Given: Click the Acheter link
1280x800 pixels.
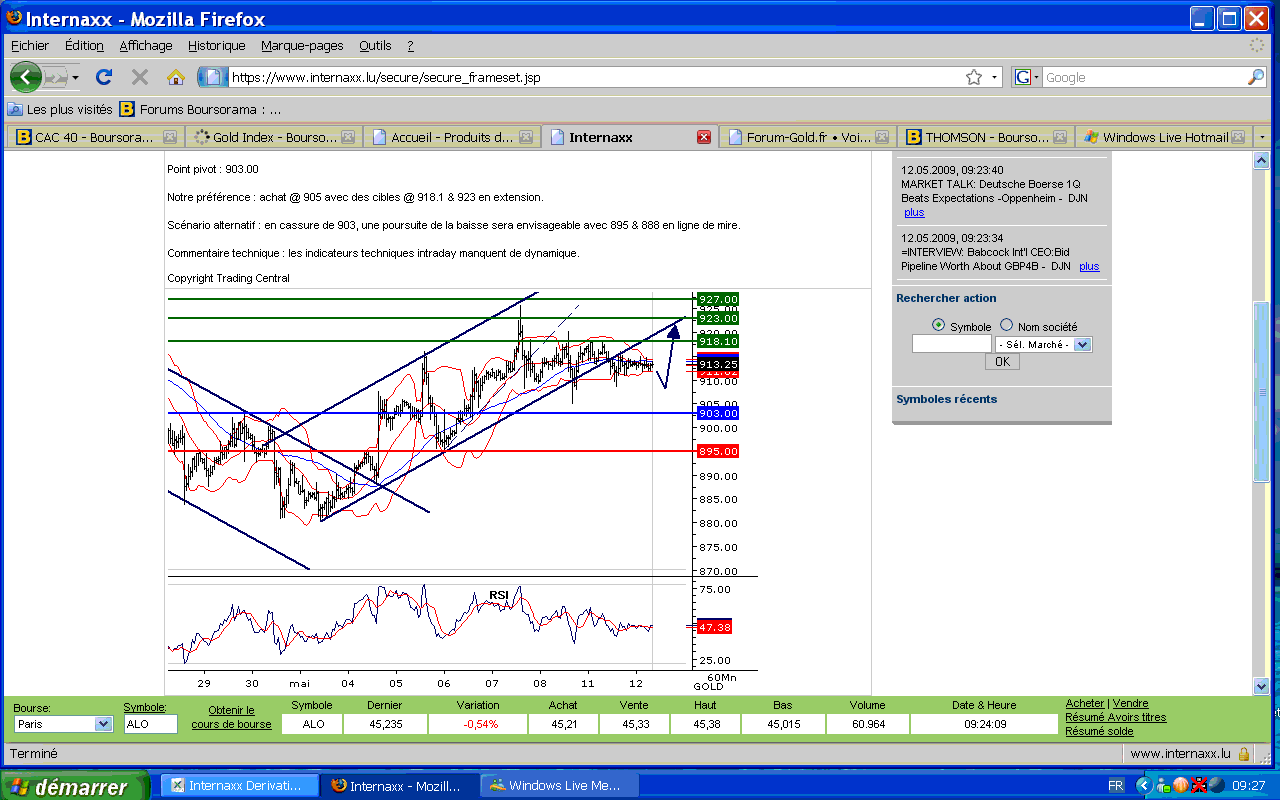Looking at the screenshot, I should pos(1085,704).
